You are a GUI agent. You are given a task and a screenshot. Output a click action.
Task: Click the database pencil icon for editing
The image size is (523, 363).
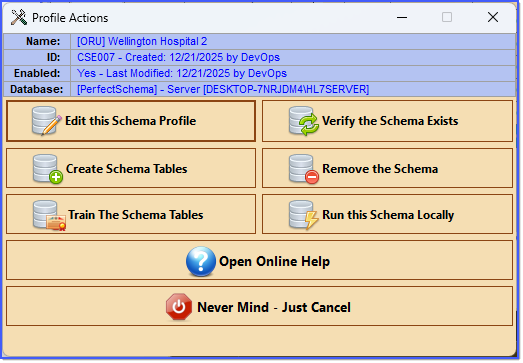coord(46,121)
